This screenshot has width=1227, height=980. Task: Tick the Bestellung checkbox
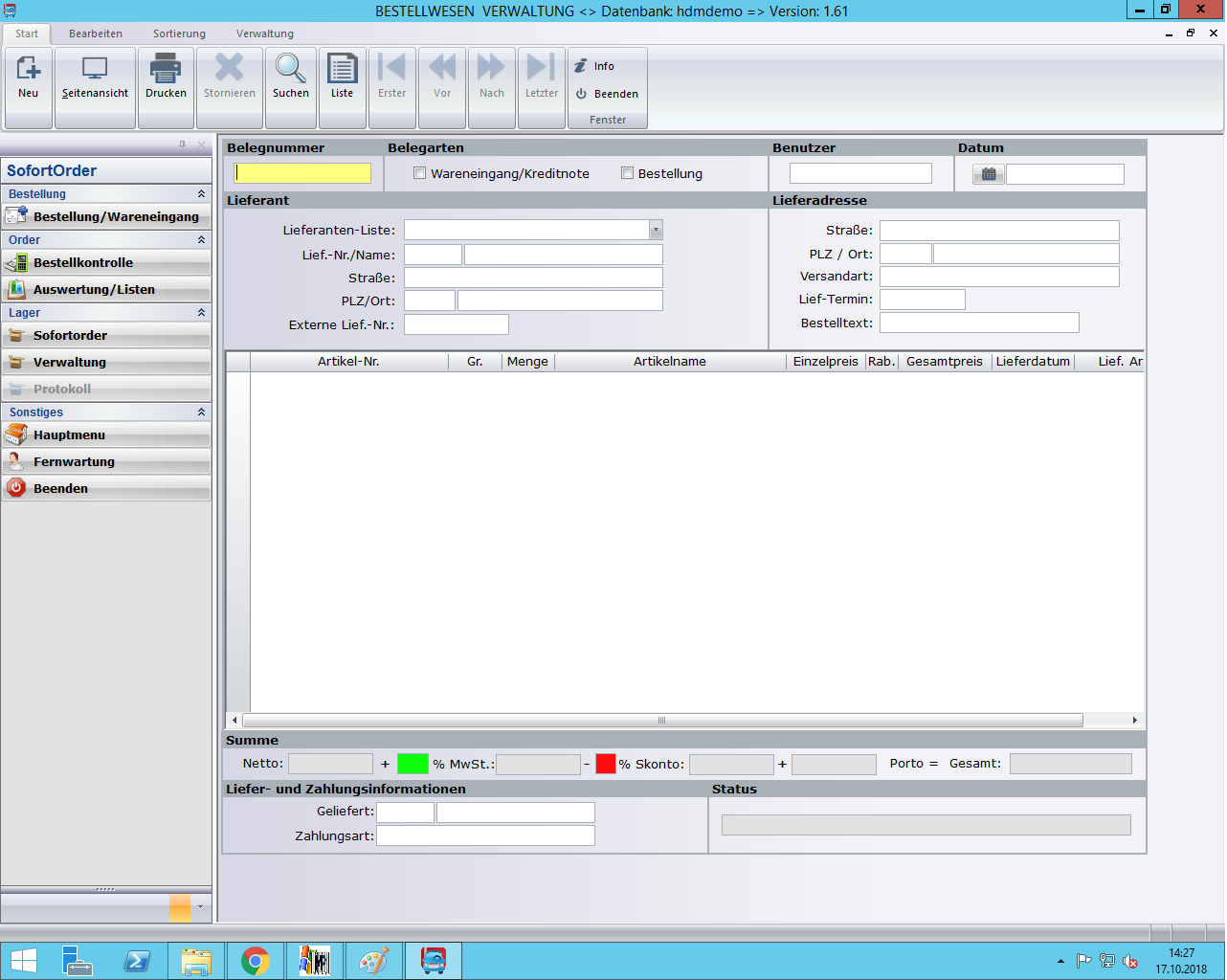point(627,173)
